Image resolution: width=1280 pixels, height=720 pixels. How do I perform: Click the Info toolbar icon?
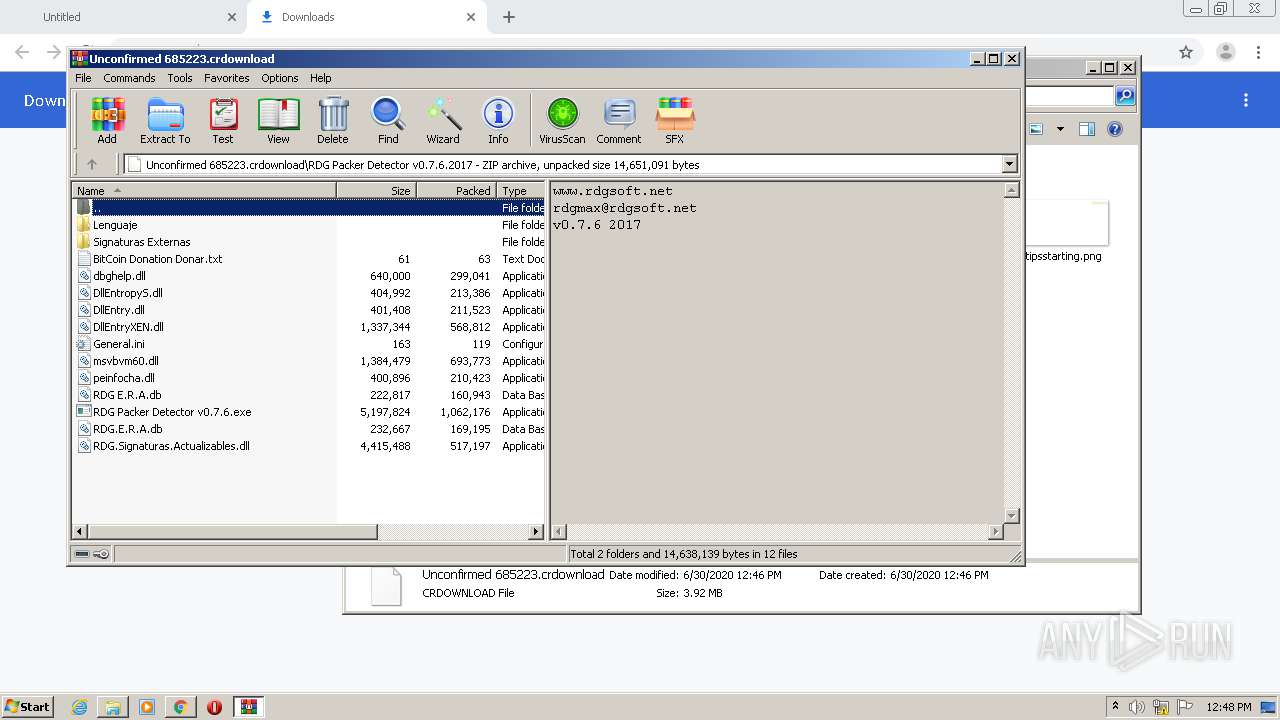498,120
